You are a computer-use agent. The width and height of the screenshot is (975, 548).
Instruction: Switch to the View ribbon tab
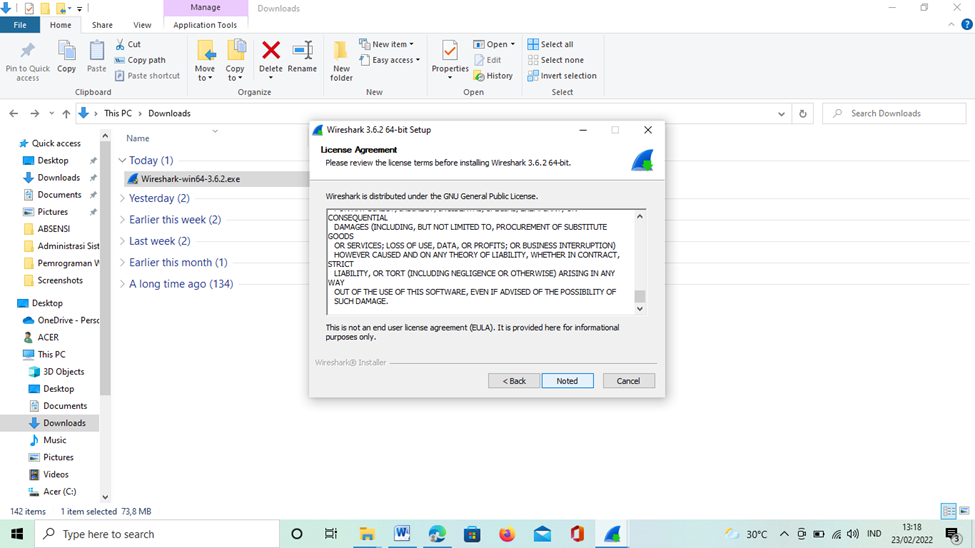tap(142, 25)
